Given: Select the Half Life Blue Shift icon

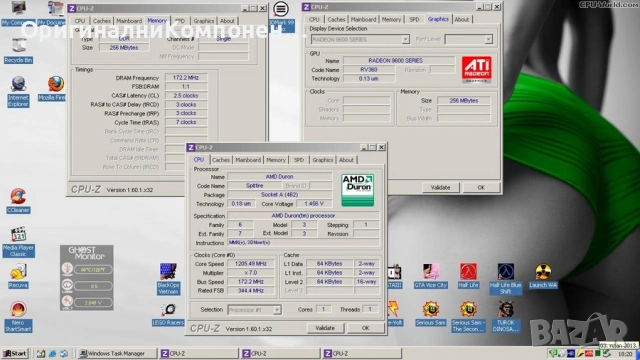Looking at the screenshot, I should [x=505, y=278].
